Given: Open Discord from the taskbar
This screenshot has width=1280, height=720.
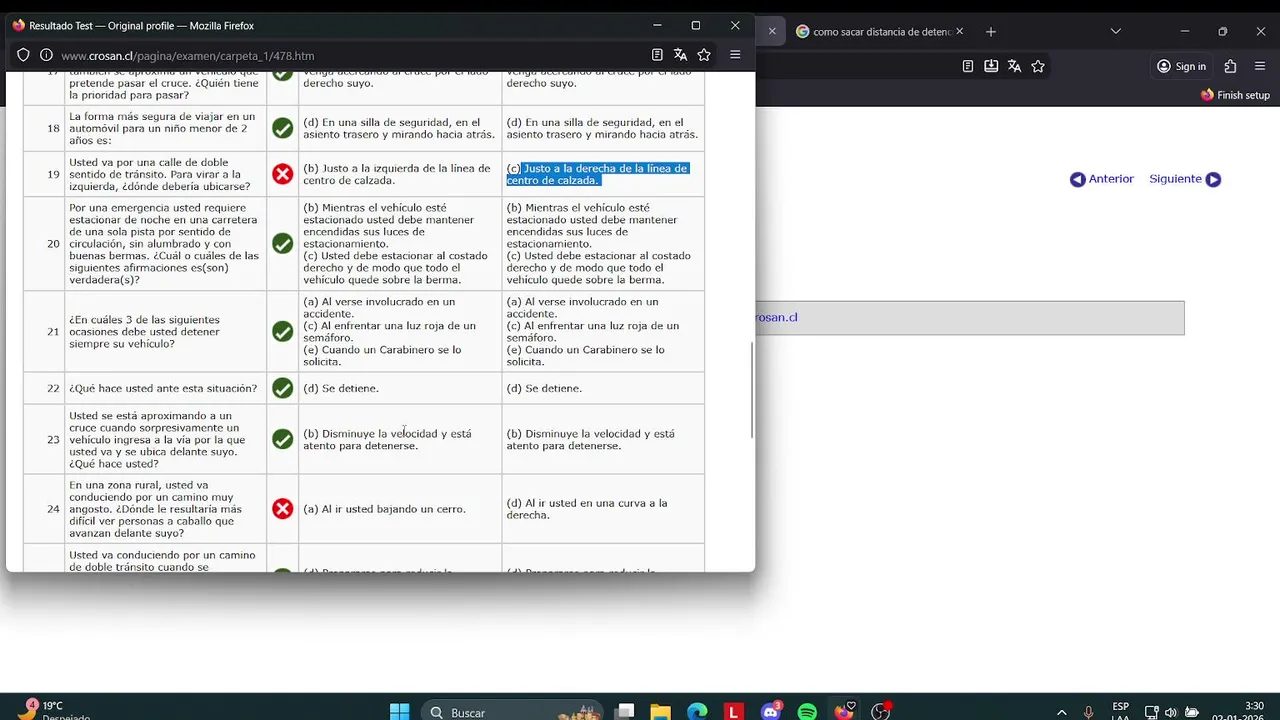Looking at the screenshot, I should pyautogui.click(x=771, y=712).
